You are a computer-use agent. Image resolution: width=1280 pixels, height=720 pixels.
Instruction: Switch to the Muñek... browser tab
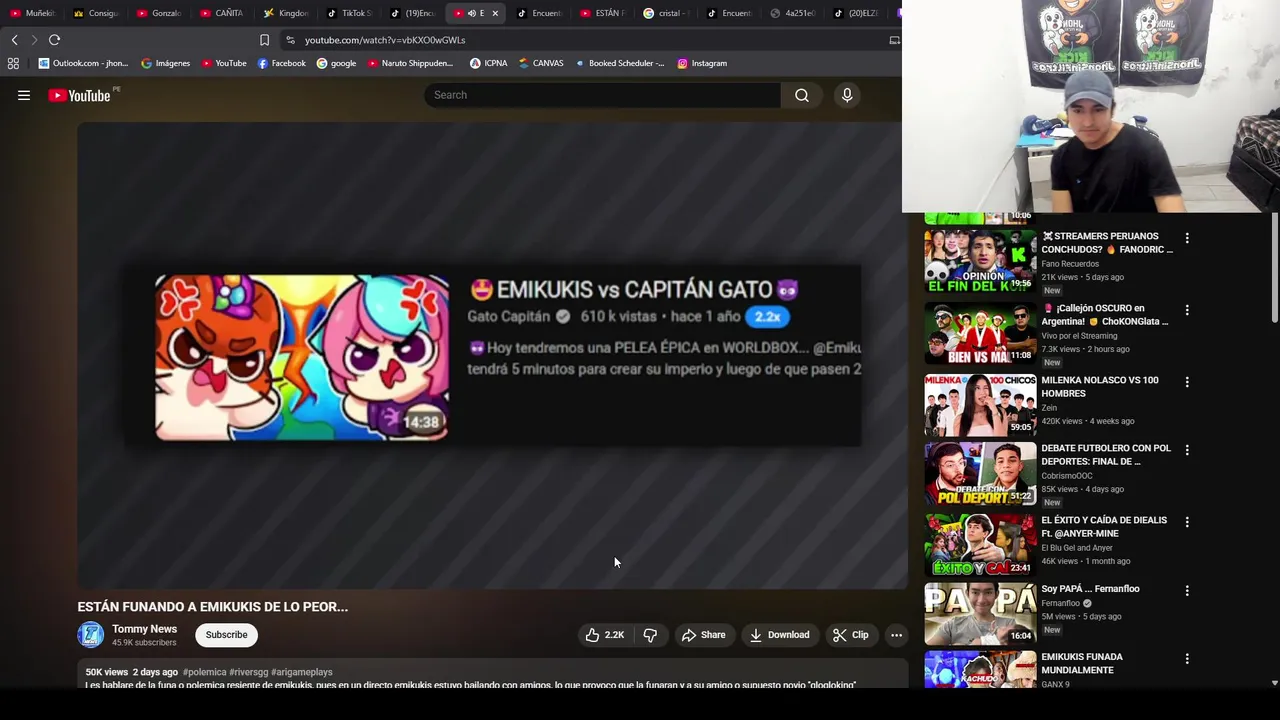pos(32,13)
